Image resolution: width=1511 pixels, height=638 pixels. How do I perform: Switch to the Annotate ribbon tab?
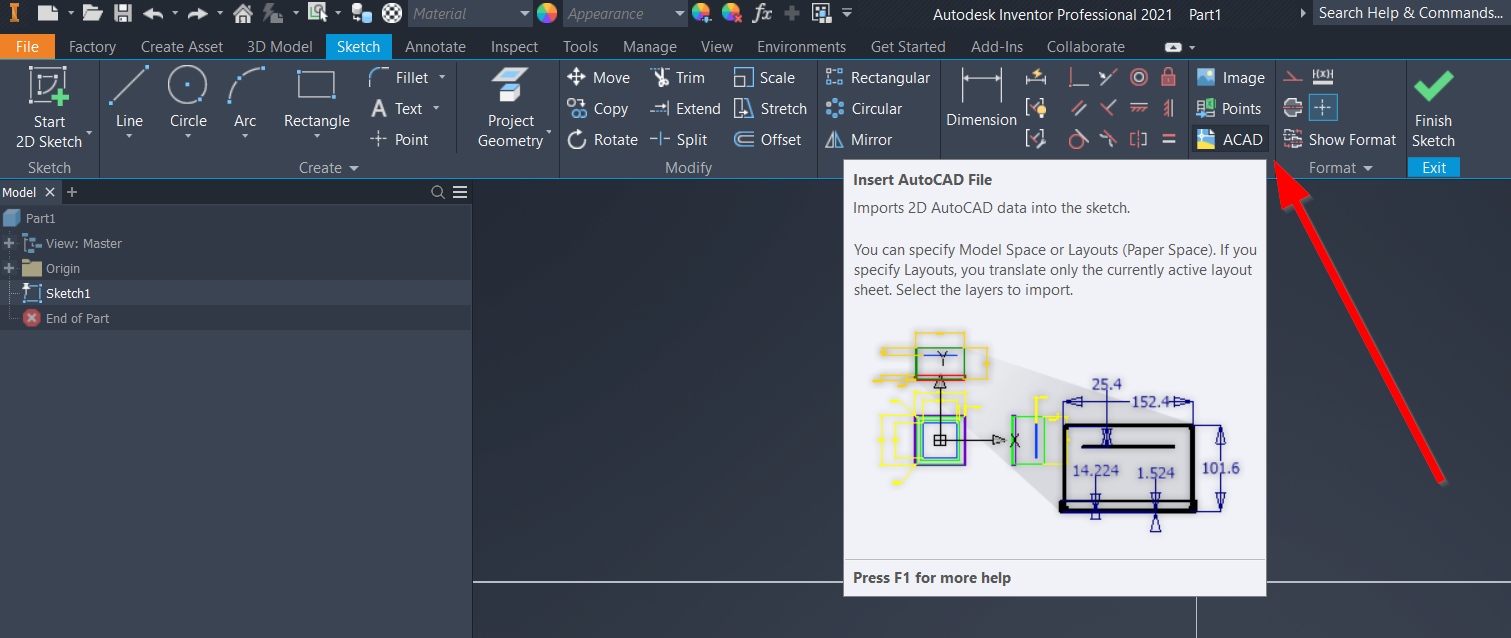435,46
